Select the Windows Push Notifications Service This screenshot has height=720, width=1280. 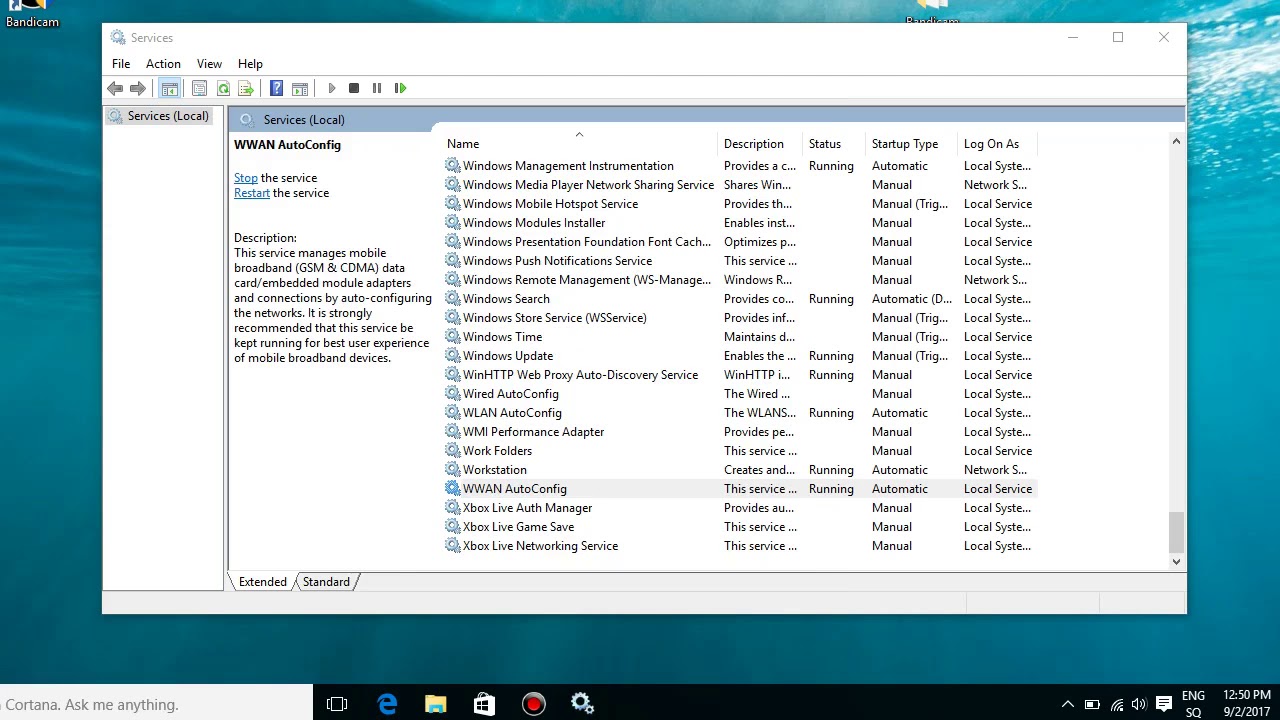[x=740, y=261]
